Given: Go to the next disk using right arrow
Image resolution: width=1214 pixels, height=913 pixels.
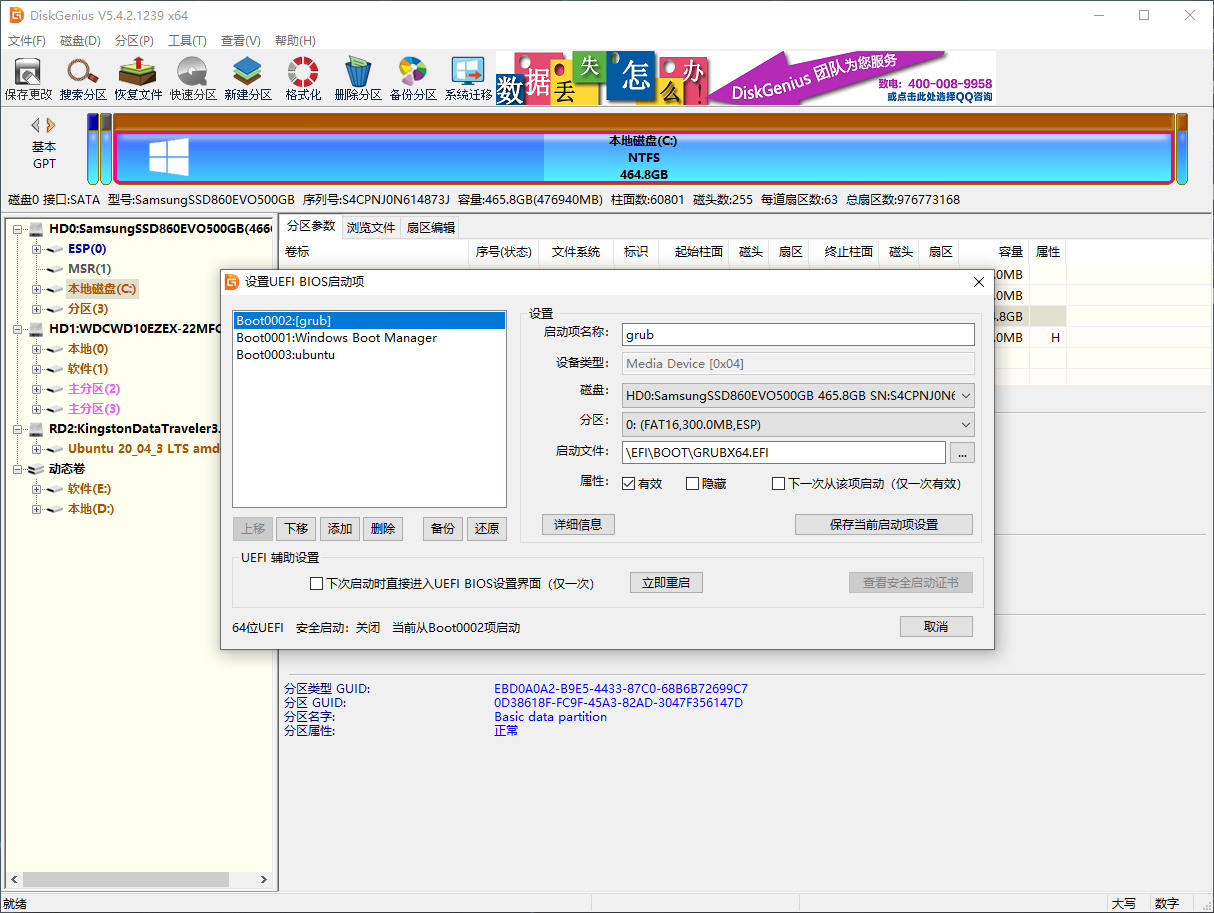Looking at the screenshot, I should 51,125.
